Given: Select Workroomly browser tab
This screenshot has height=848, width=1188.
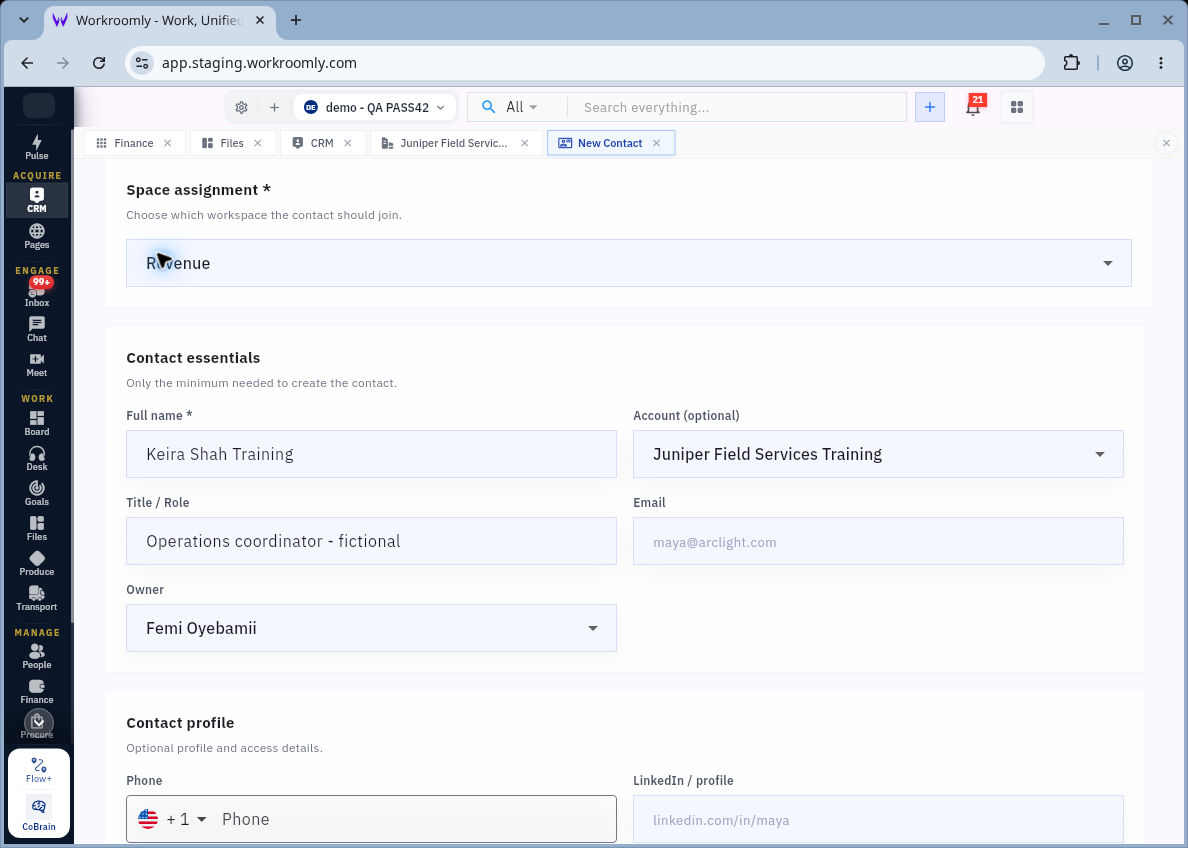Looking at the screenshot, I should pos(158,20).
